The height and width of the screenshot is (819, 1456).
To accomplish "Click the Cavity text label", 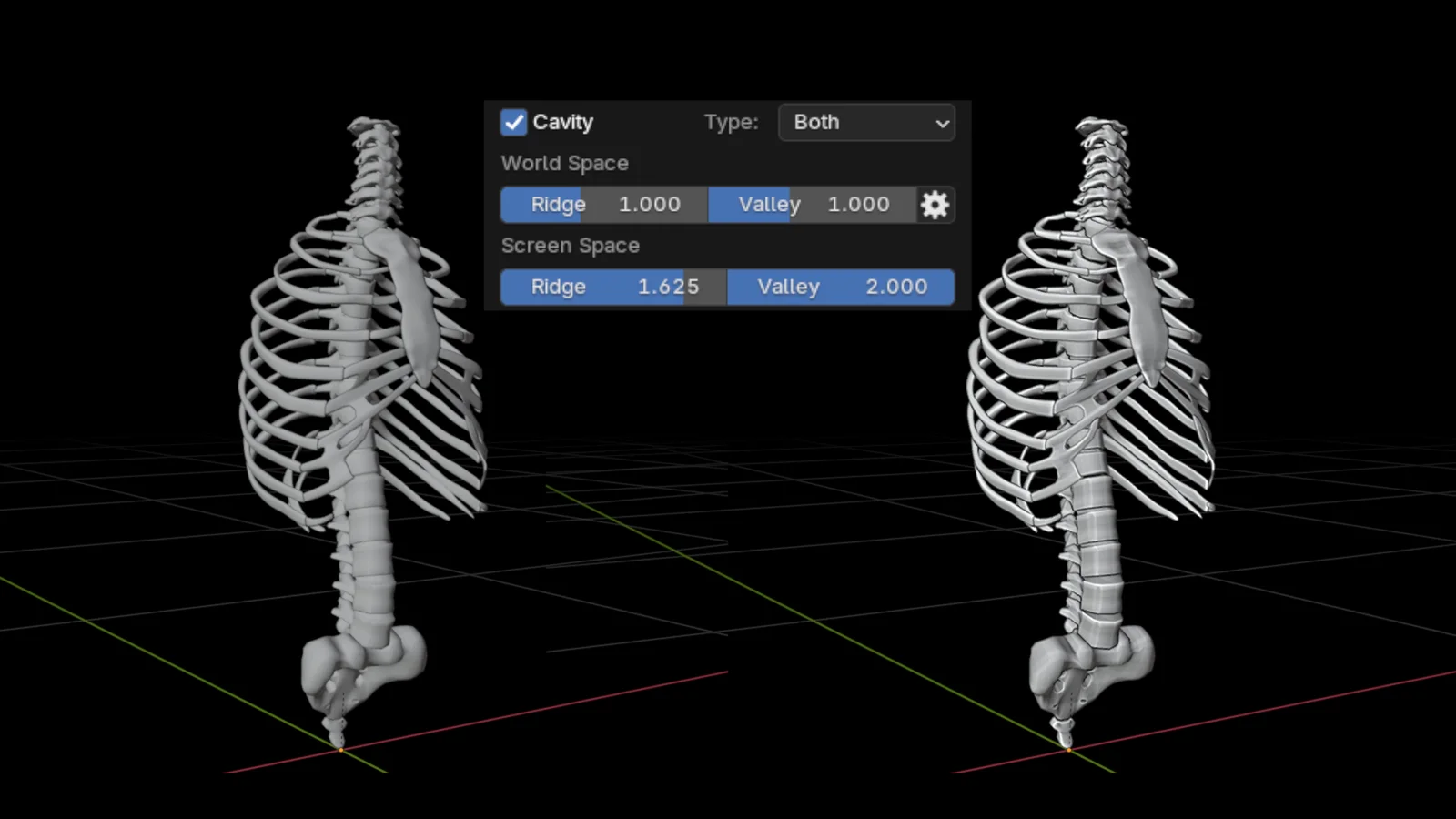I will [x=562, y=122].
